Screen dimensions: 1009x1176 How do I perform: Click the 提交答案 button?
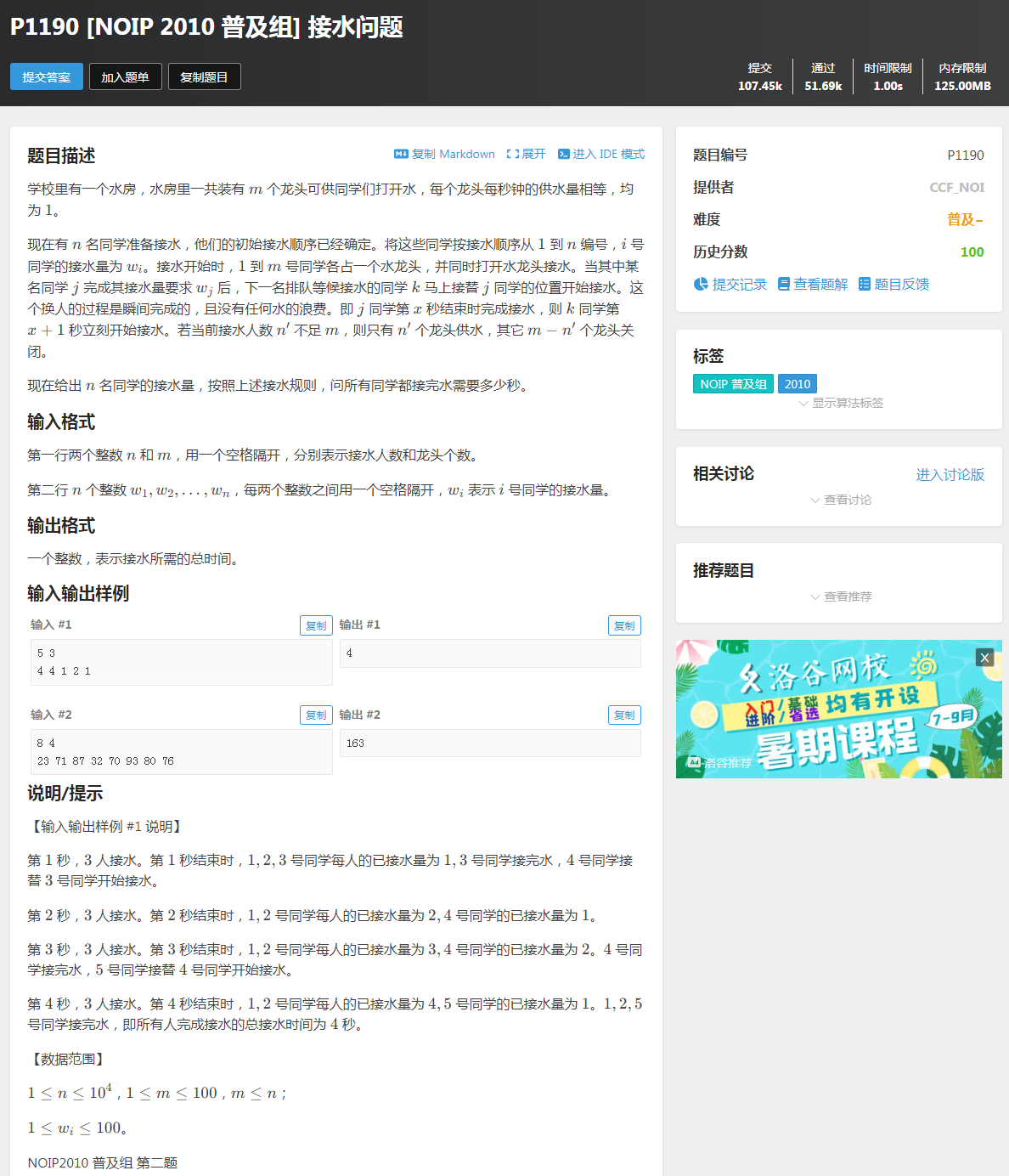click(x=46, y=76)
